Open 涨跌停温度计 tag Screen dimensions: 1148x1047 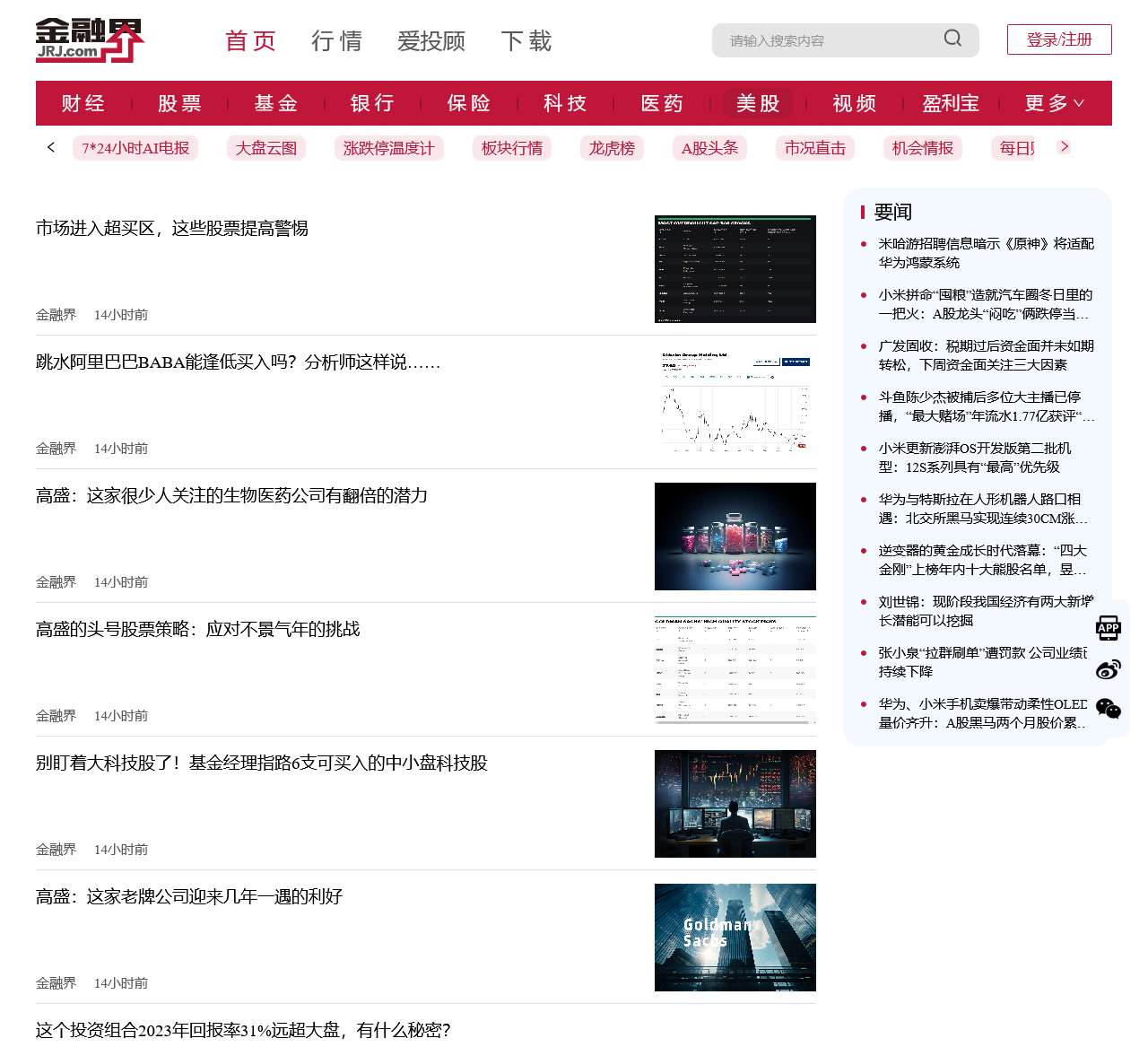coord(388,148)
